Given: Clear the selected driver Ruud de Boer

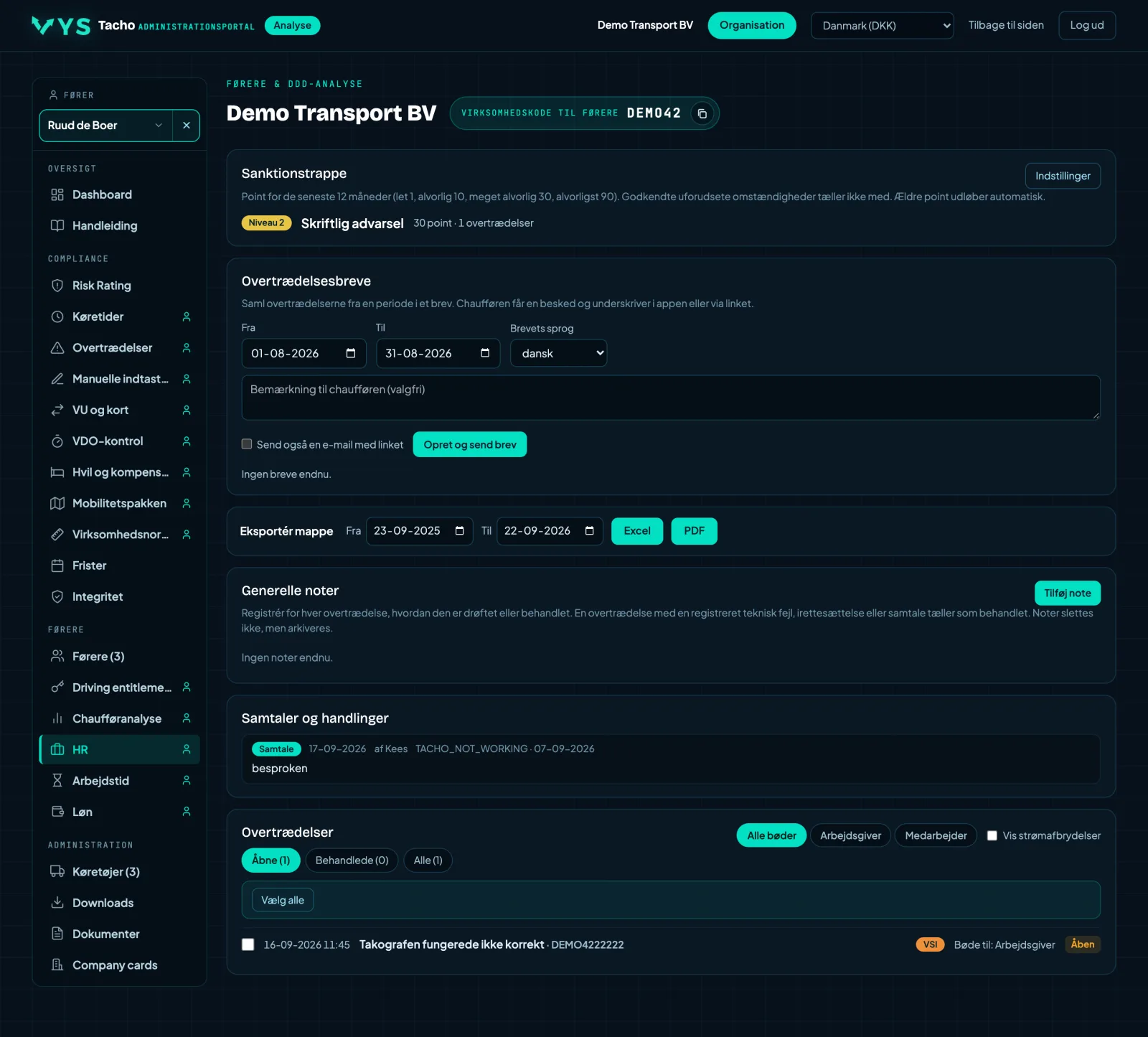Looking at the screenshot, I should [187, 126].
